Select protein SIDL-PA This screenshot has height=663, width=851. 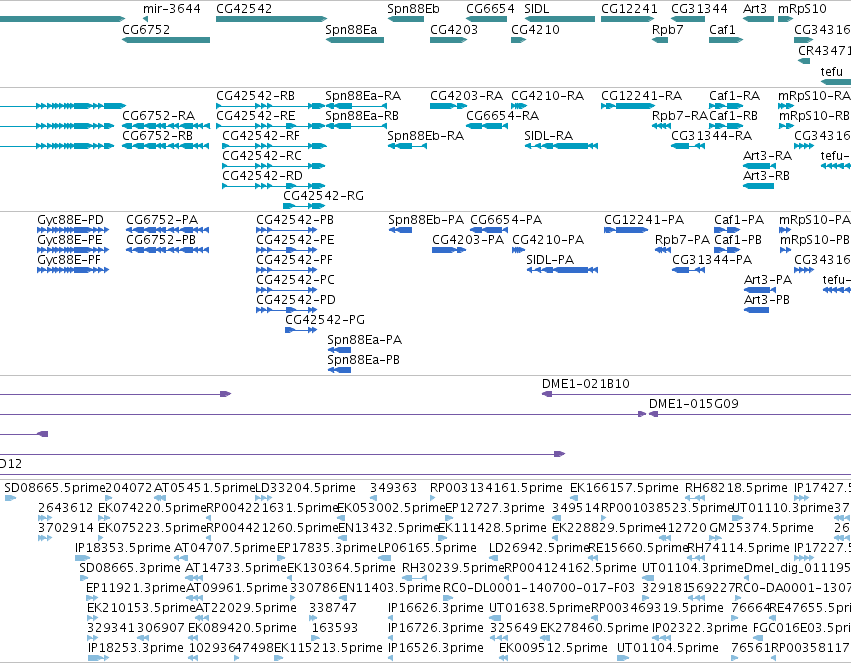click(x=562, y=270)
